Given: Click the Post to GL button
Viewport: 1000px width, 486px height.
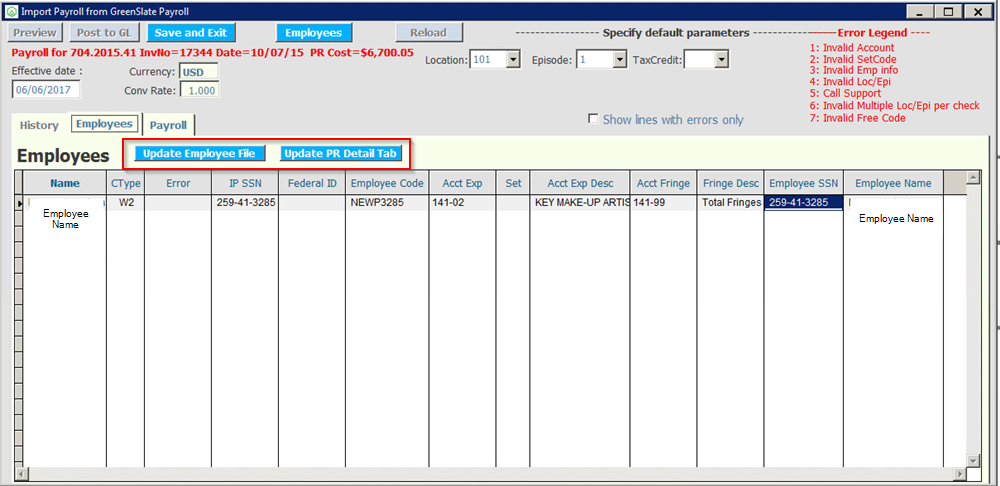Looking at the screenshot, I should (x=104, y=33).
